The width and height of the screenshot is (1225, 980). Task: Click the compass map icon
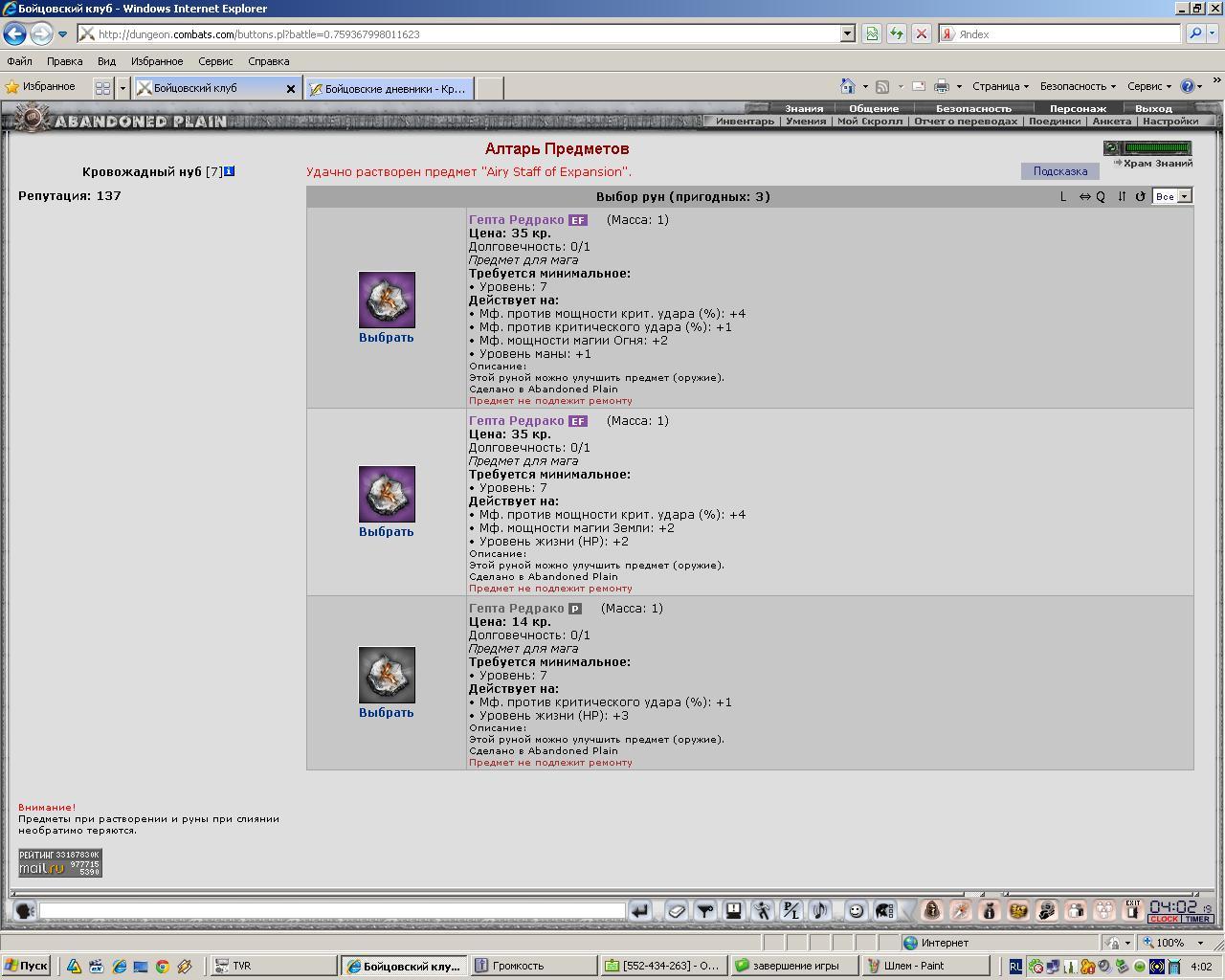(x=961, y=911)
